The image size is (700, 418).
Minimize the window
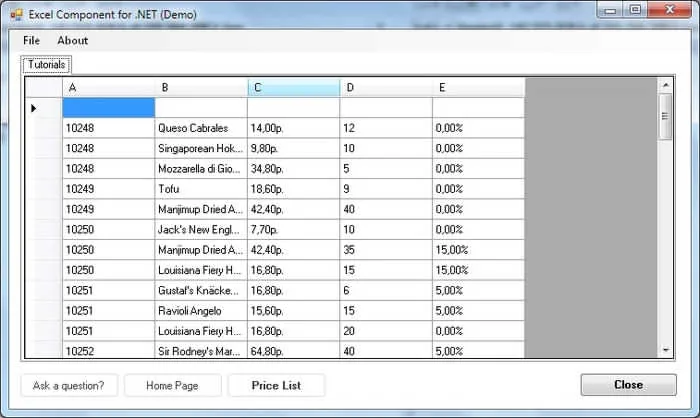(x=610, y=10)
